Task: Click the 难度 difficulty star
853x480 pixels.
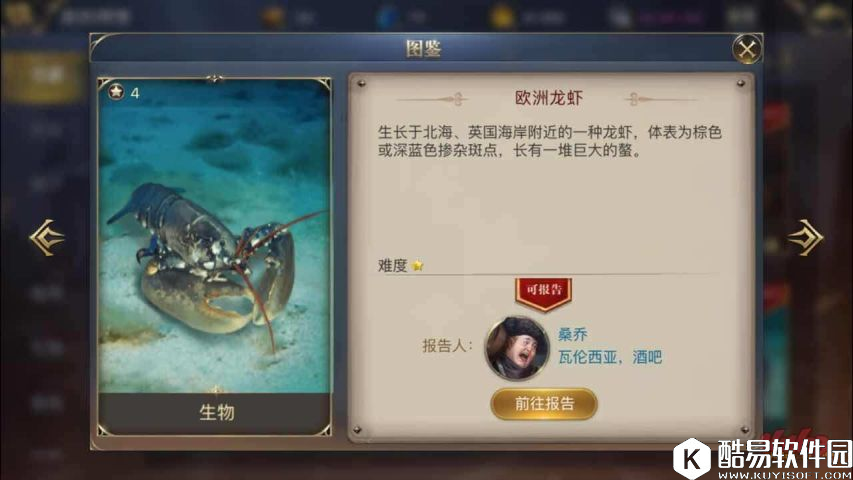Action: tap(418, 266)
